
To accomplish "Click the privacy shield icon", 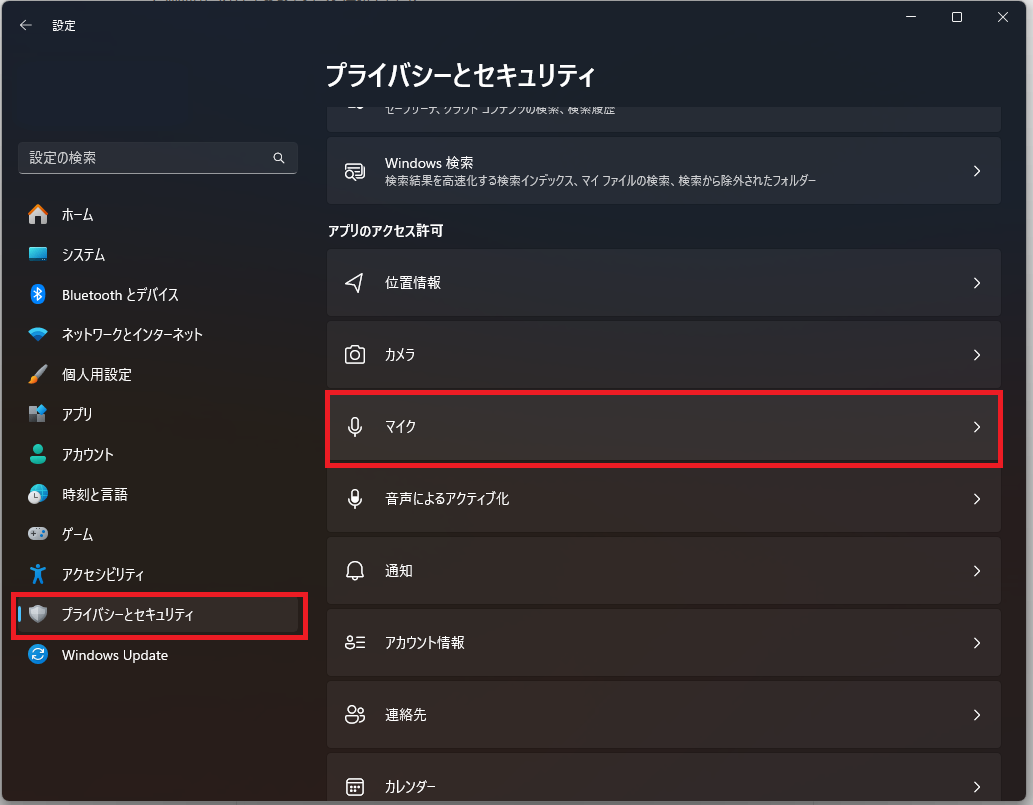I will (x=38, y=614).
